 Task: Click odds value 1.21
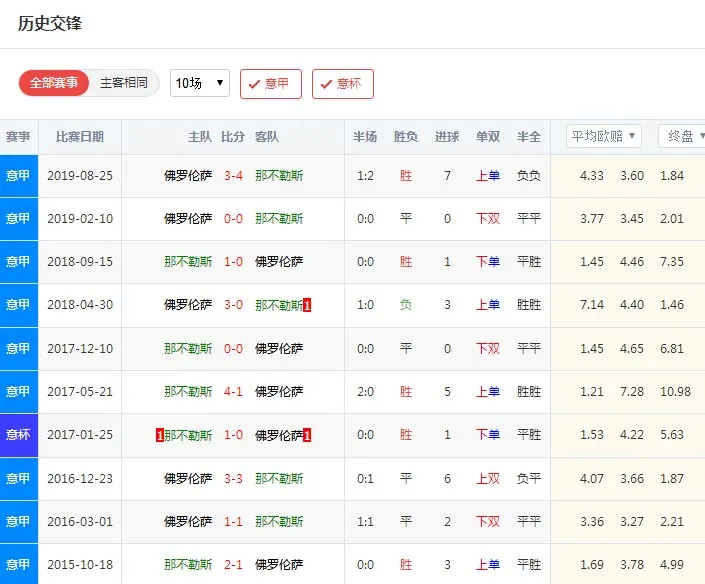pos(592,392)
